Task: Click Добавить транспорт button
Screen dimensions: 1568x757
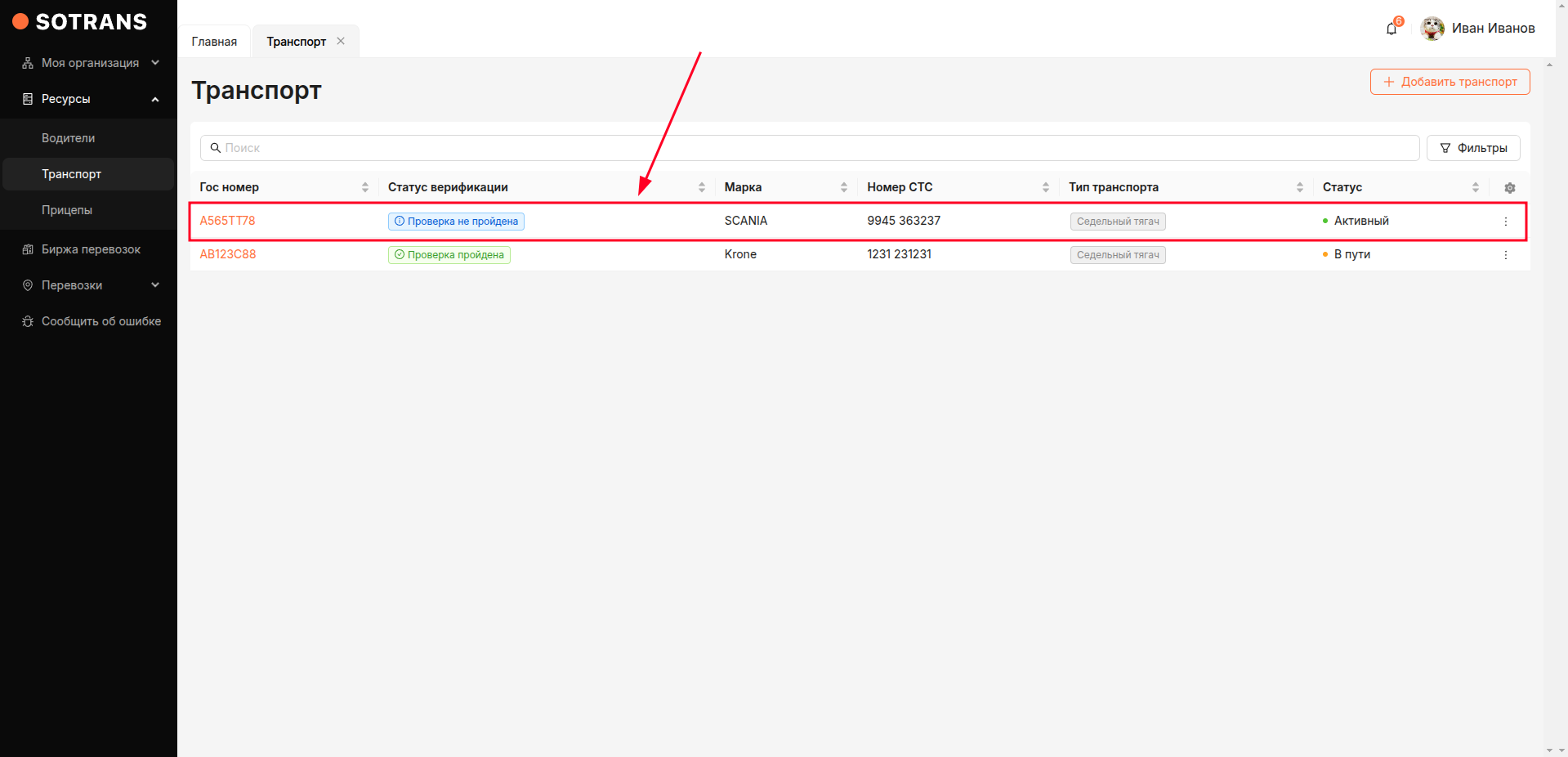Action: pyautogui.click(x=1450, y=82)
